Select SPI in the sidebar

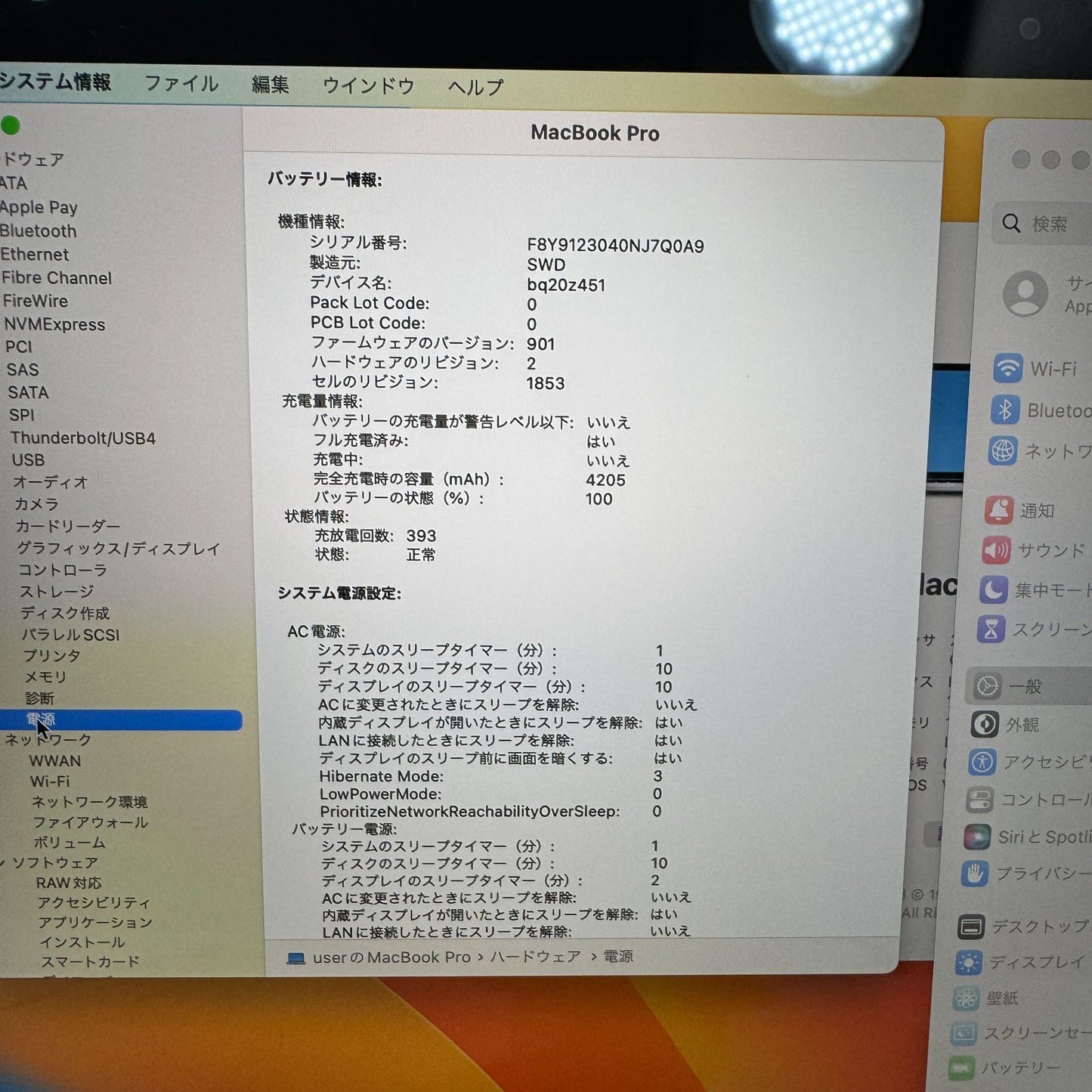coord(22,415)
